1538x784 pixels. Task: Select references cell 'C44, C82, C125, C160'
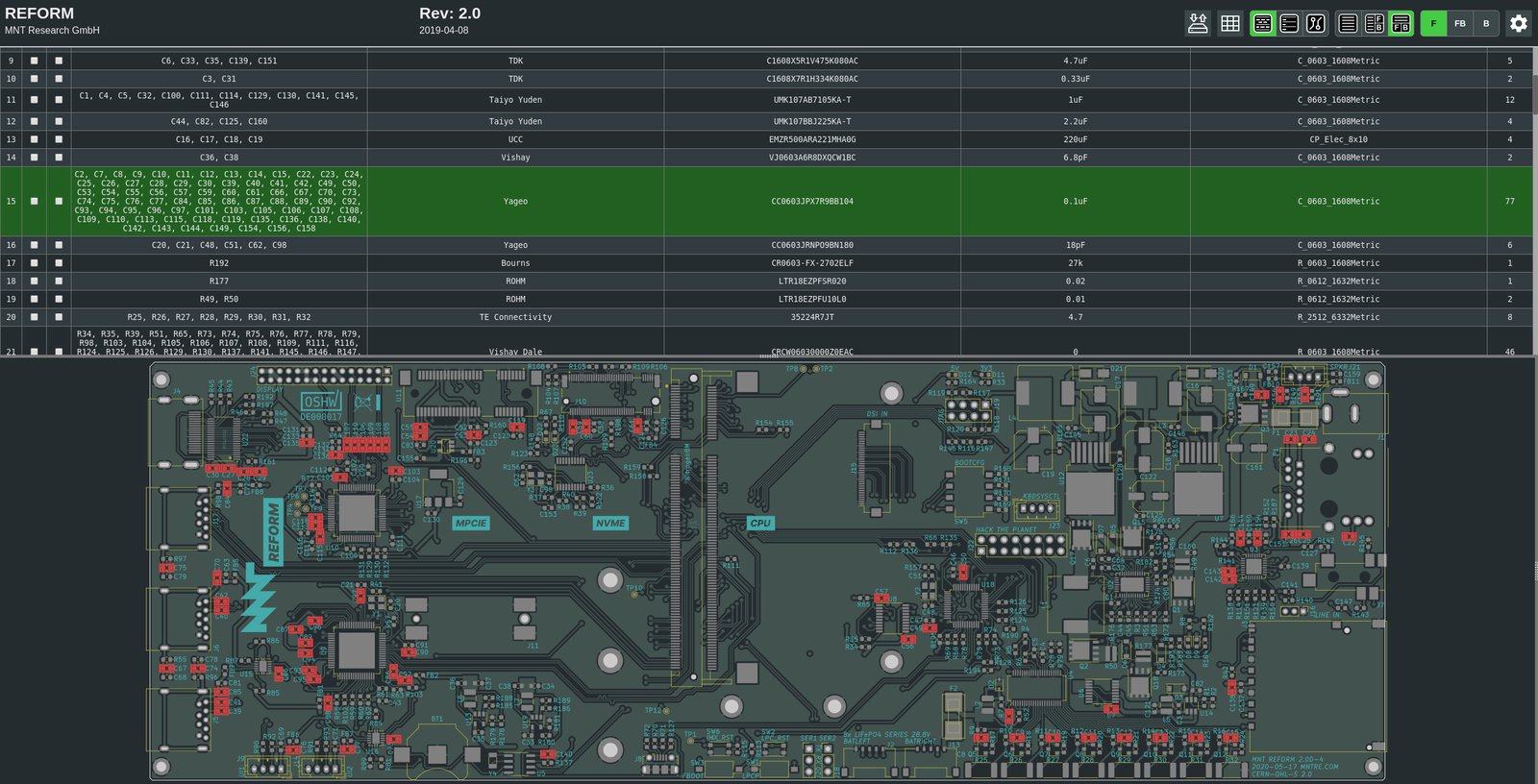[219, 121]
